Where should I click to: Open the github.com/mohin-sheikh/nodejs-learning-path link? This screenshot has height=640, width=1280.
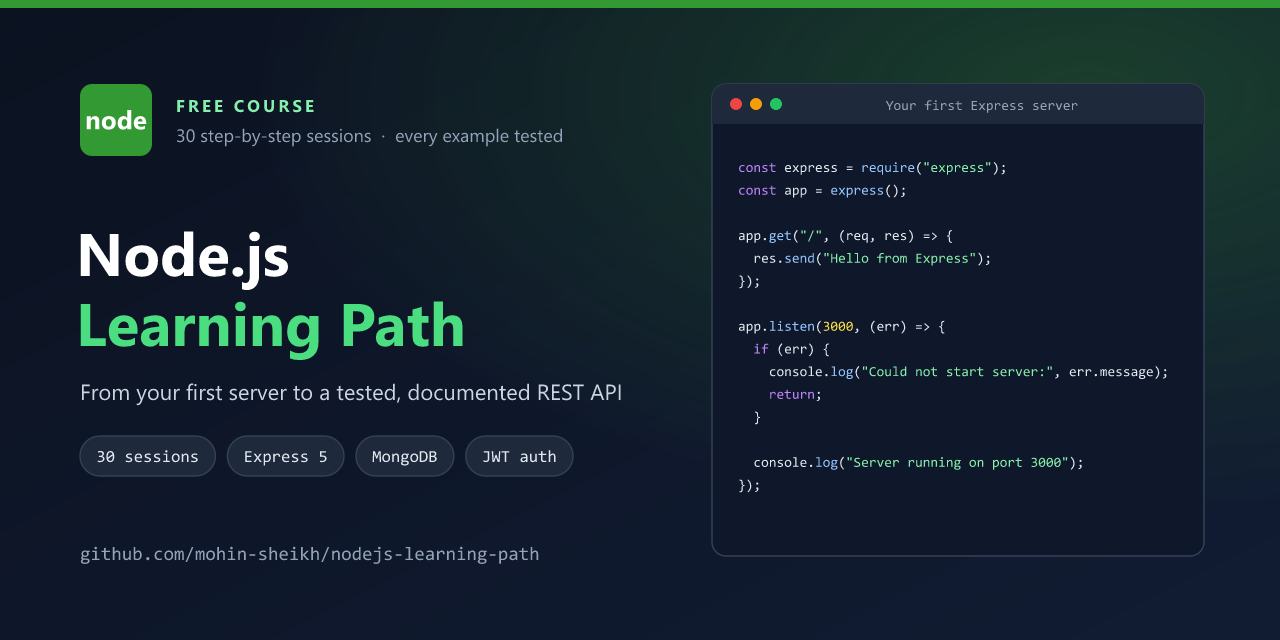pyautogui.click(x=310, y=554)
